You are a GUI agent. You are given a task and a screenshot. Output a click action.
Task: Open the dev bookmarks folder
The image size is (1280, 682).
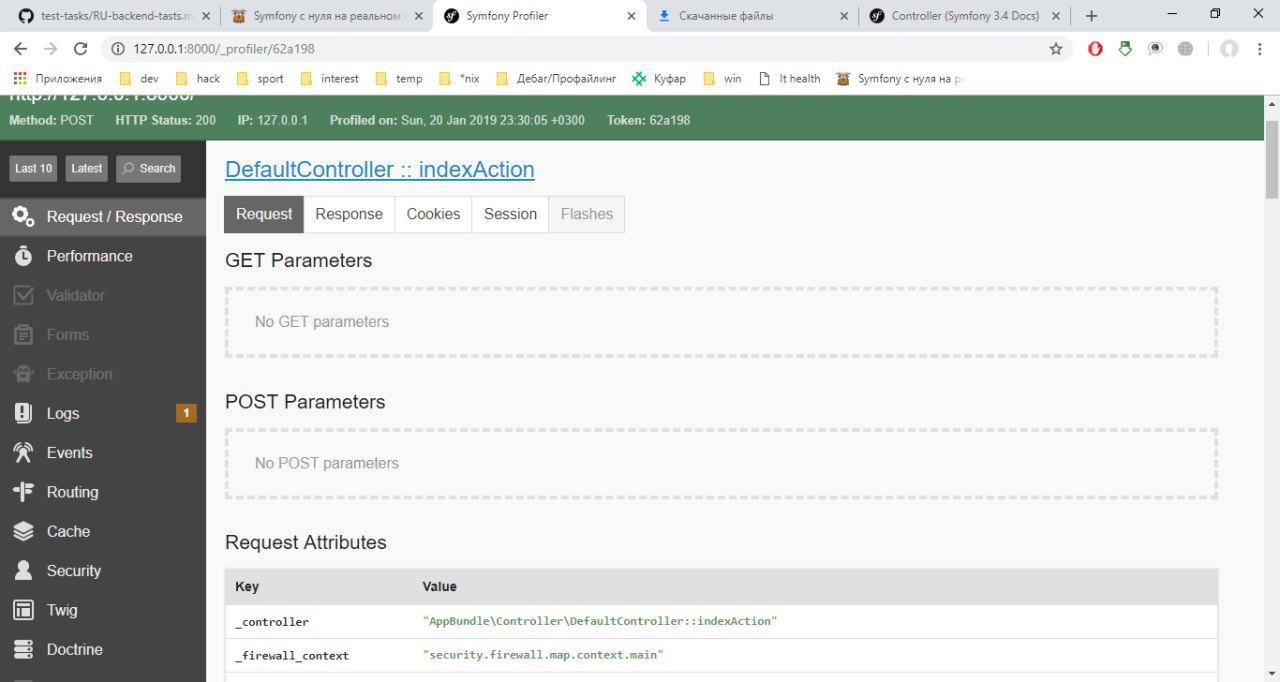click(x=139, y=78)
